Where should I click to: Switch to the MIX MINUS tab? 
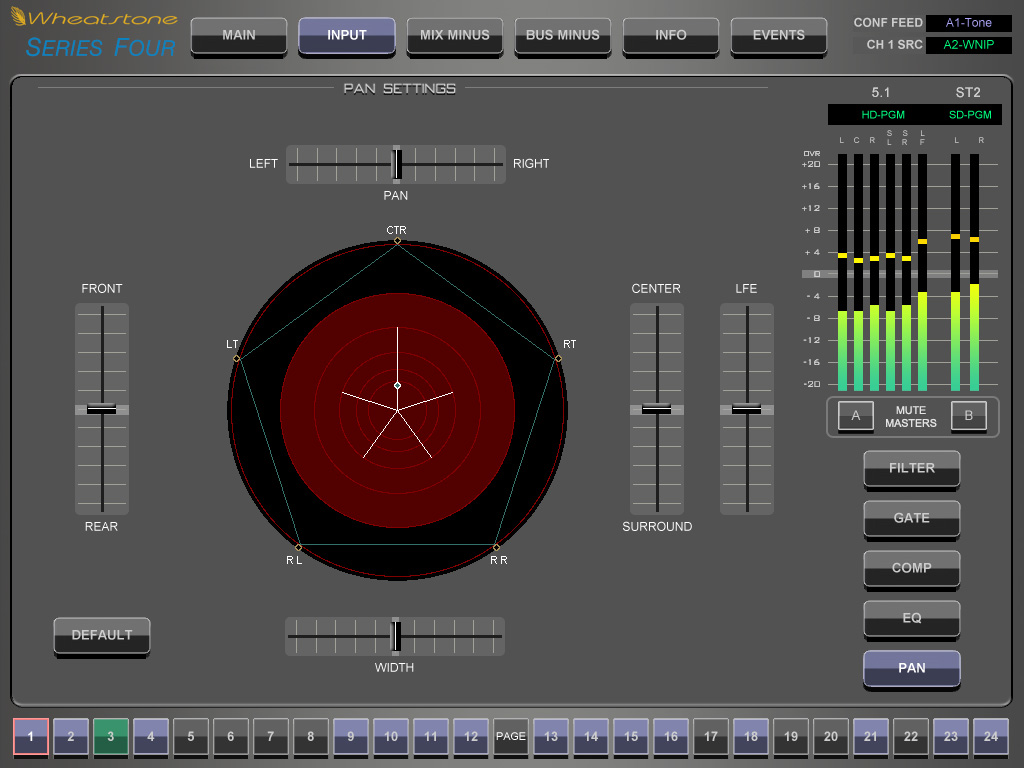(455, 36)
